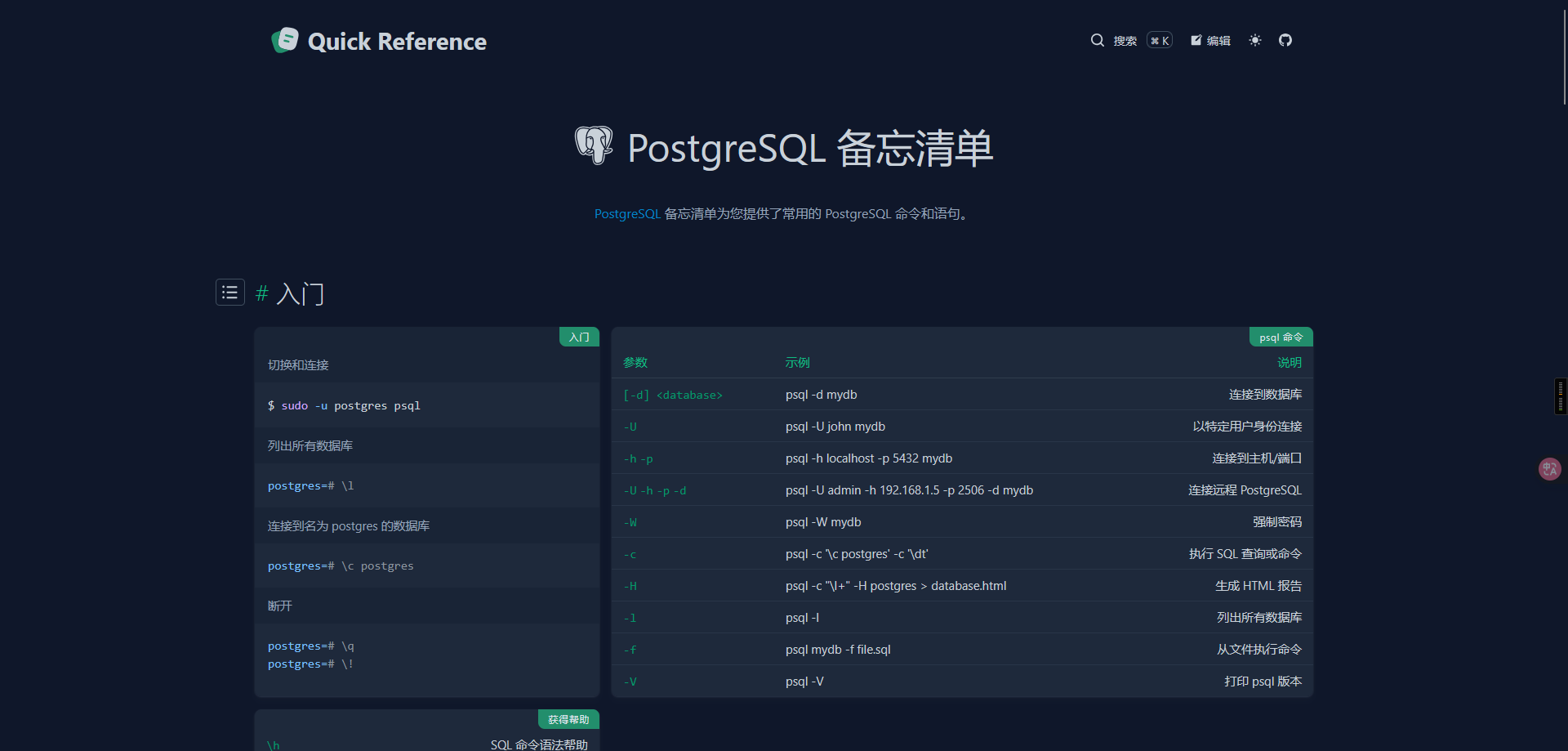Image resolution: width=1568 pixels, height=751 pixels.
Task: Click the Quick Reference logo icon
Action: click(x=285, y=40)
